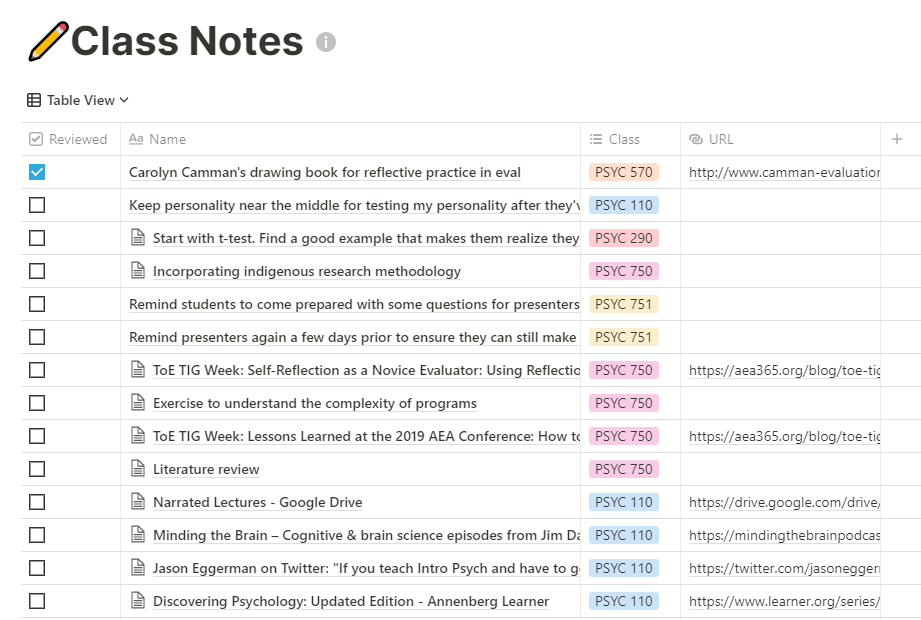Click page icon next to Incorporating indigenous research methodology
The image size is (921, 620).
tap(138, 271)
